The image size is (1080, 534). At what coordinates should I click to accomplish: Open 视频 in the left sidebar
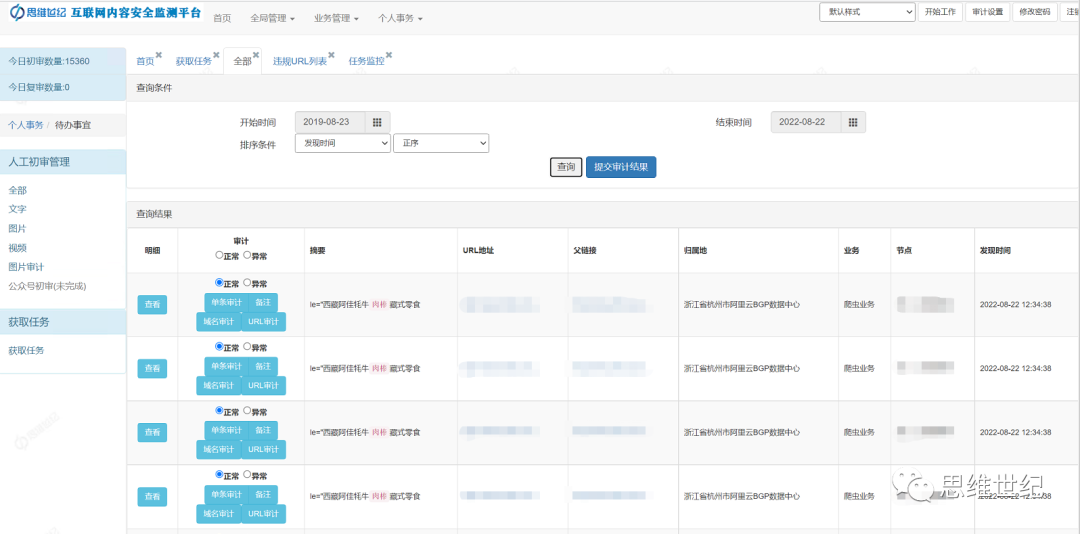17,247
